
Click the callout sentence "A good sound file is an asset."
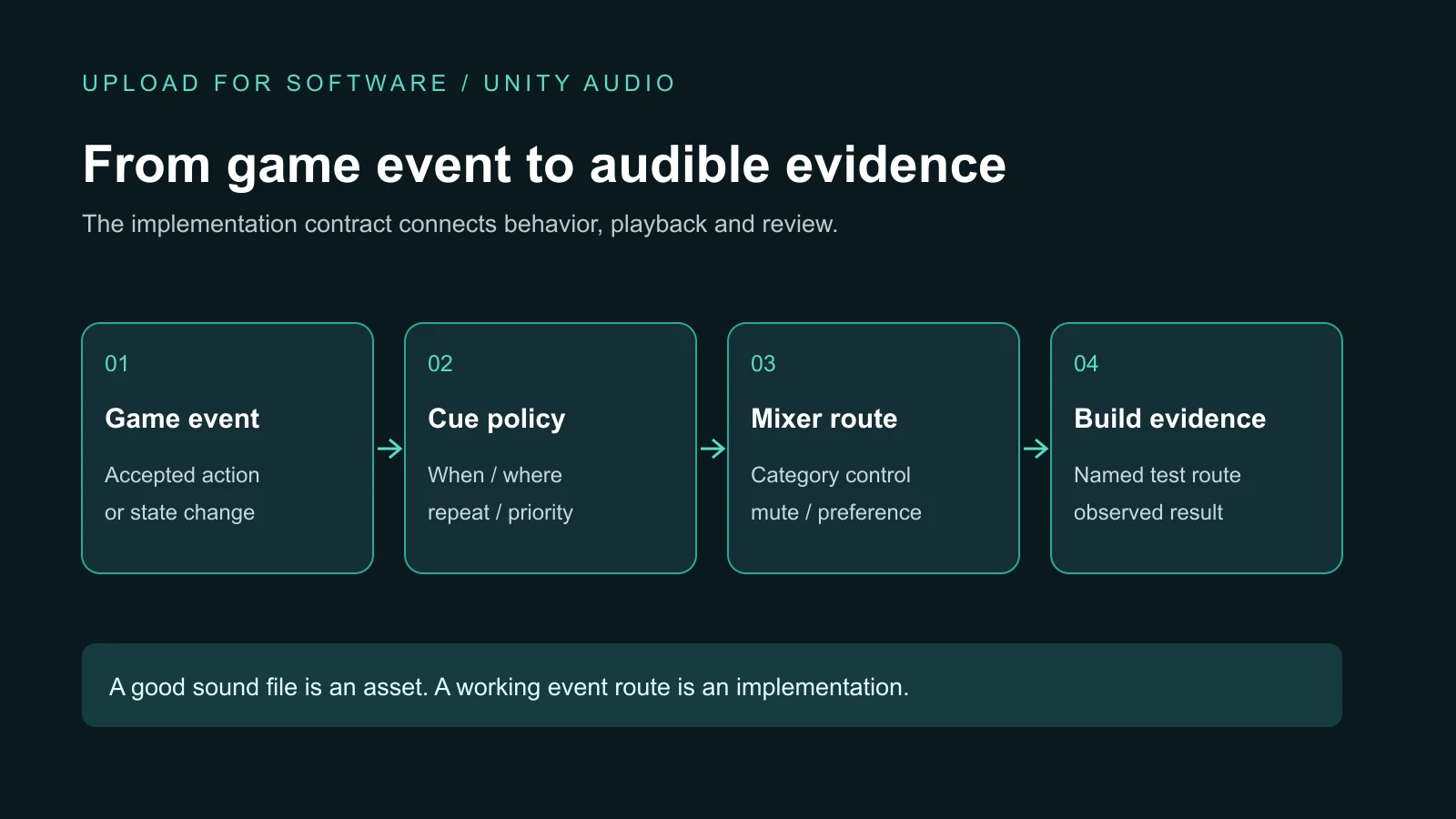click(268, 687)
